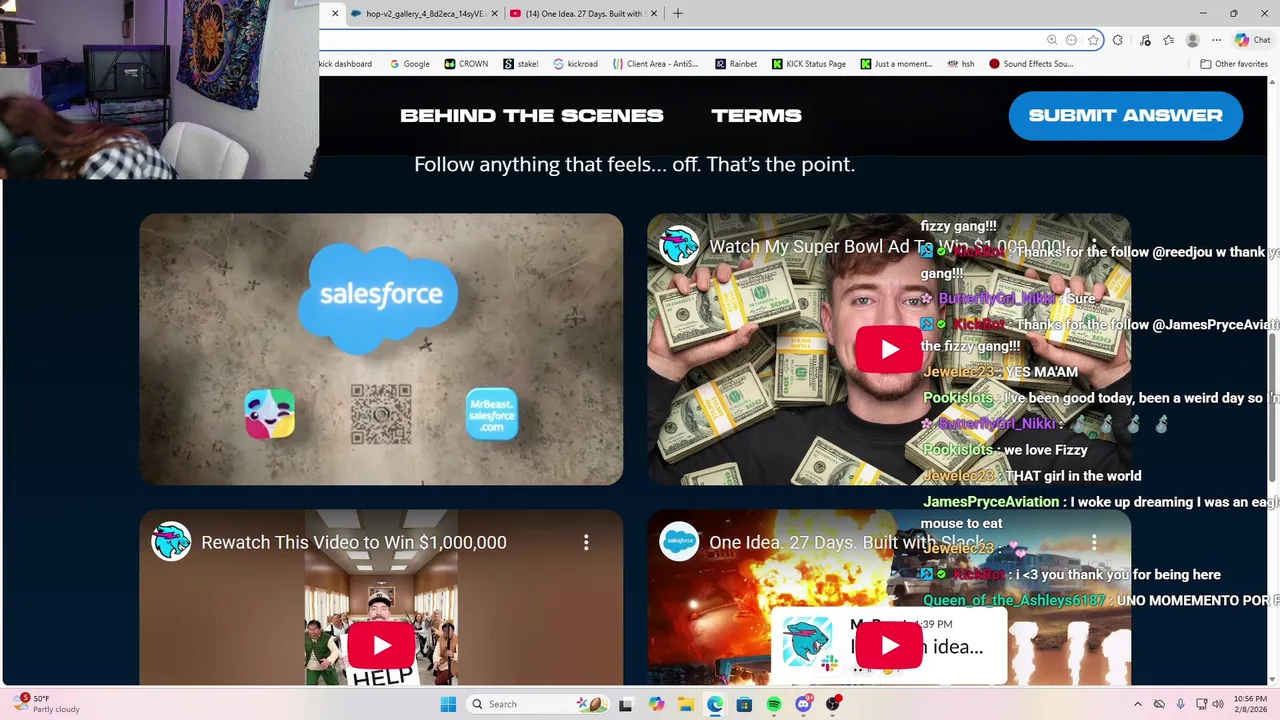Switch to hop-v2_gallery tab
1280x720 pixels.
point(425,13)
